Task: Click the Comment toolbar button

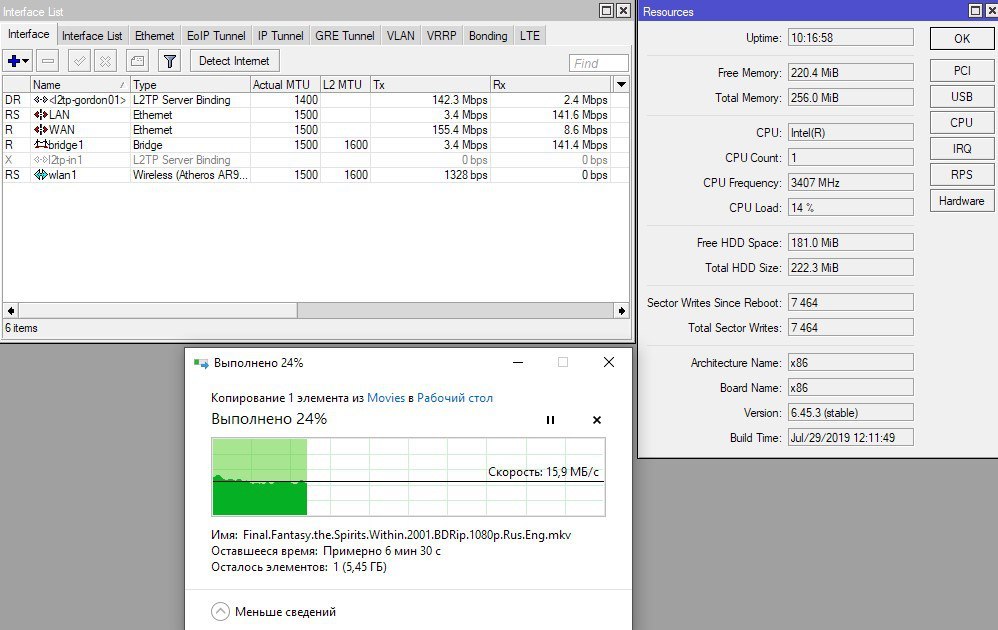Action: click(137, 61)
